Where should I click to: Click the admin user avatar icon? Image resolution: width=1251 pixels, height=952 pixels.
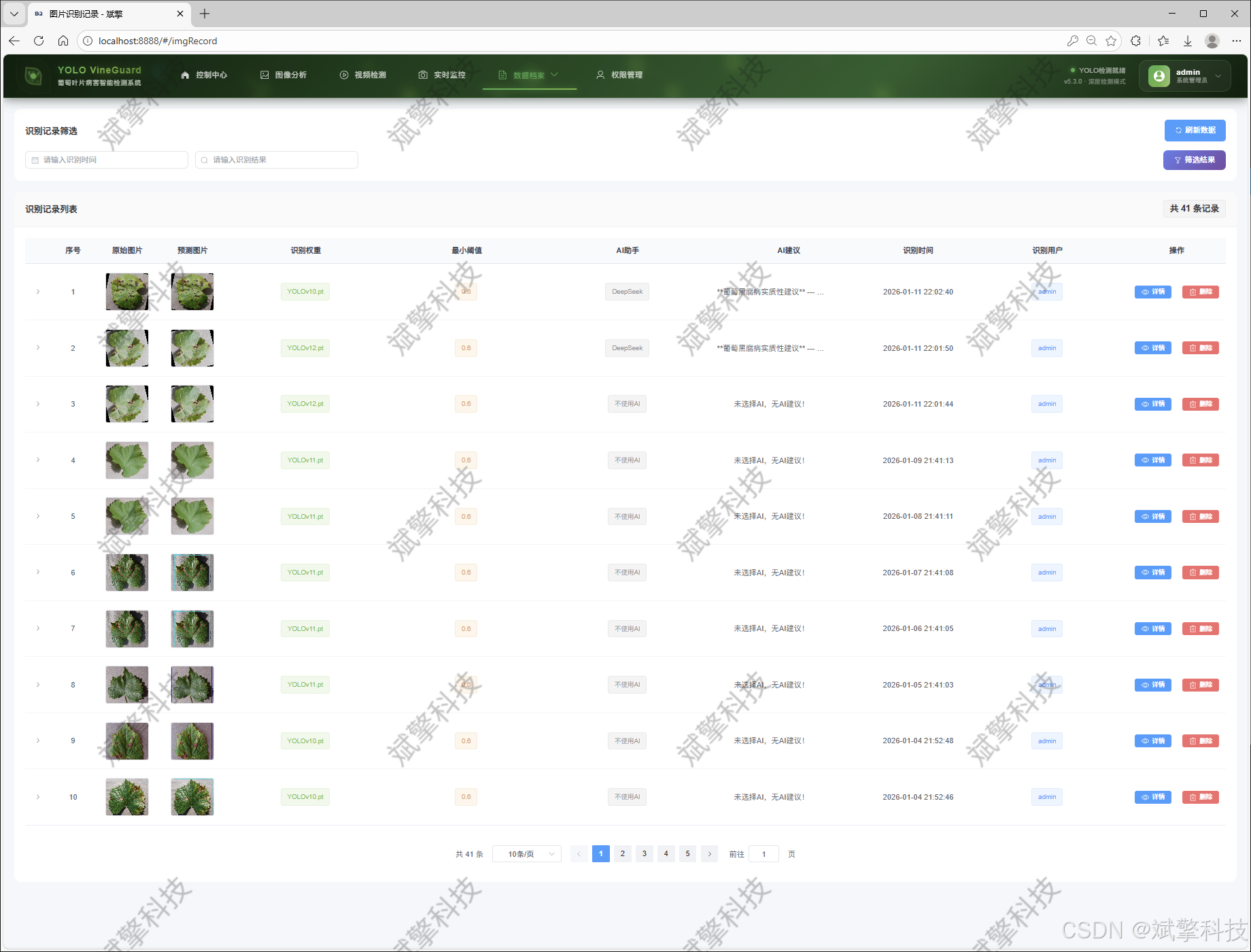pyautogui.click(x=1159, y=75)
